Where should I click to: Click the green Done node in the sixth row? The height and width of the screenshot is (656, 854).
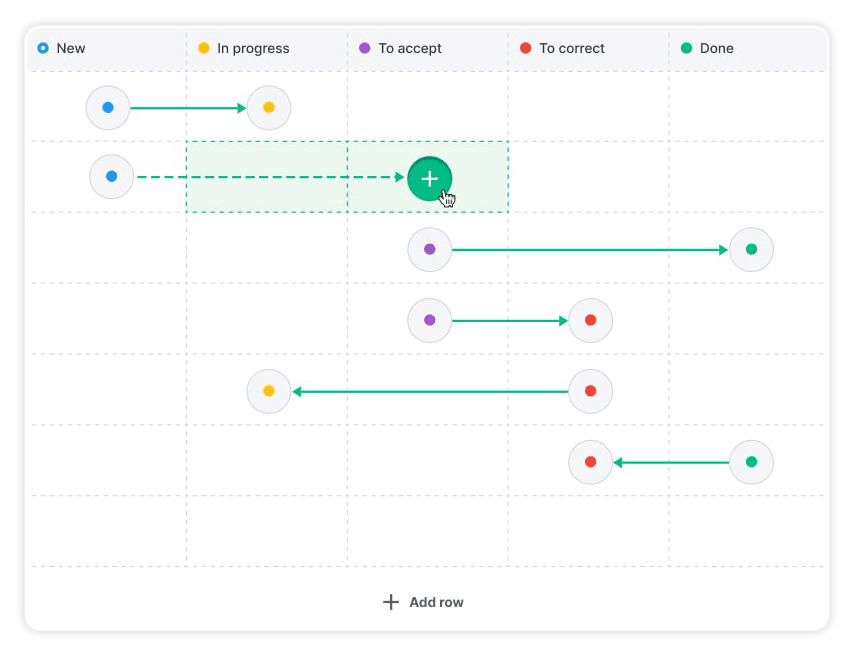tap(751, 462)
